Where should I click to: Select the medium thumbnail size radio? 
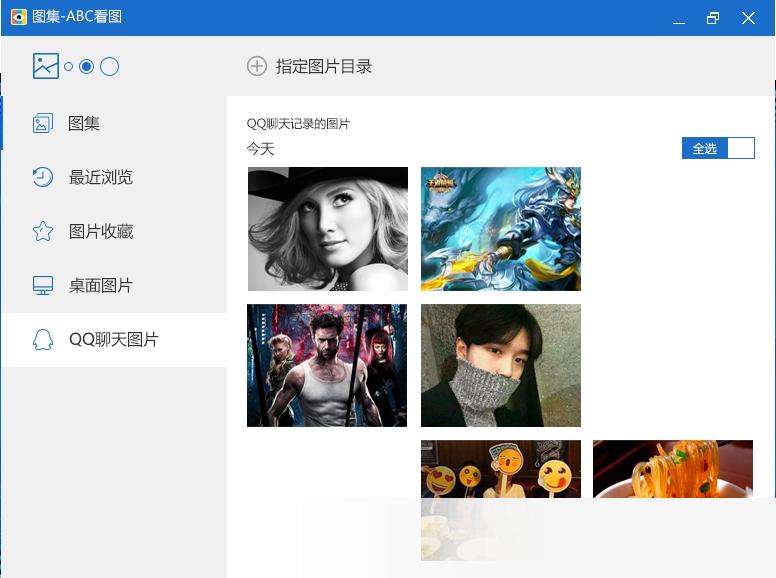coord(87,66)
